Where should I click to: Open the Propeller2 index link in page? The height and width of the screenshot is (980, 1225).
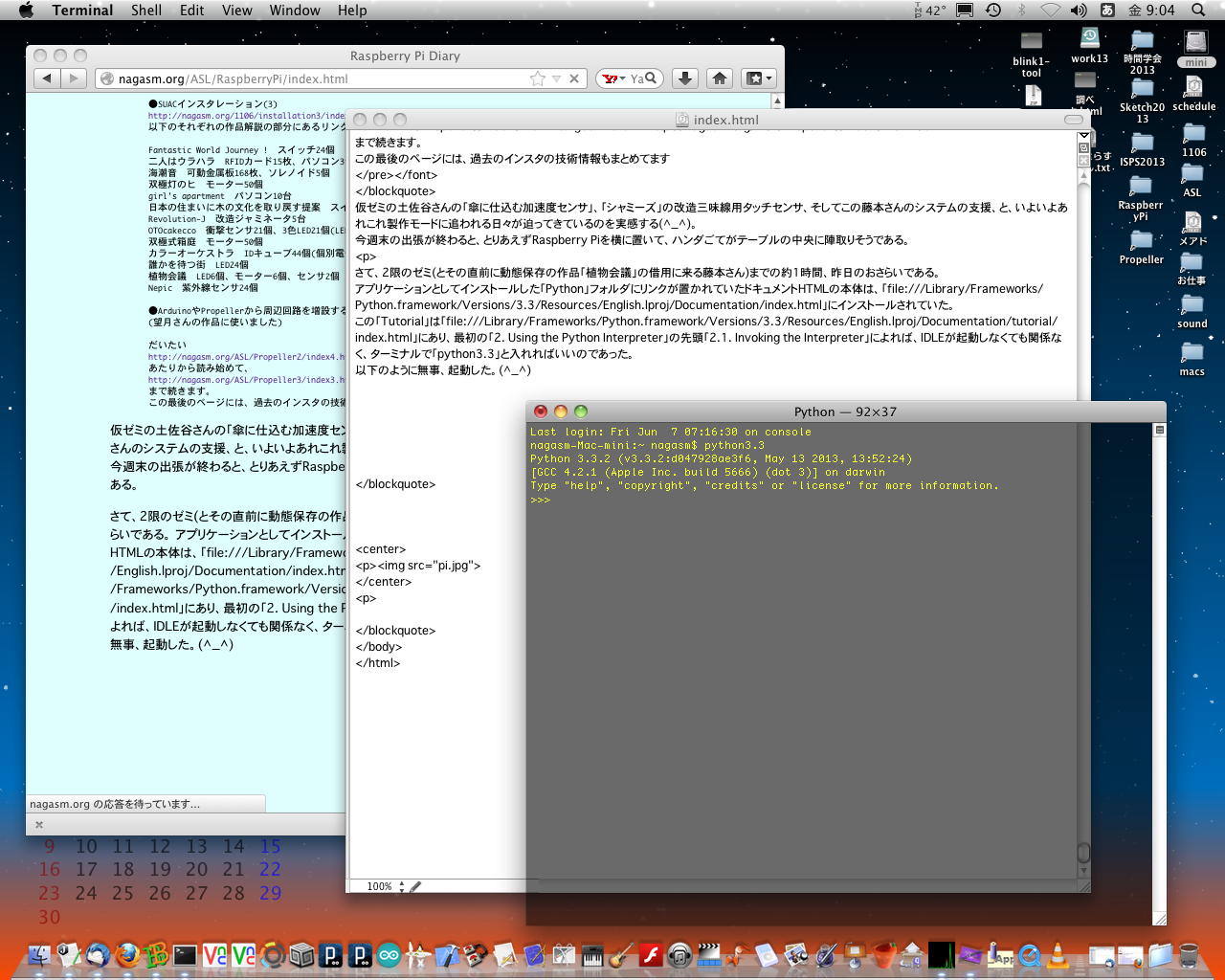(244, 357)
